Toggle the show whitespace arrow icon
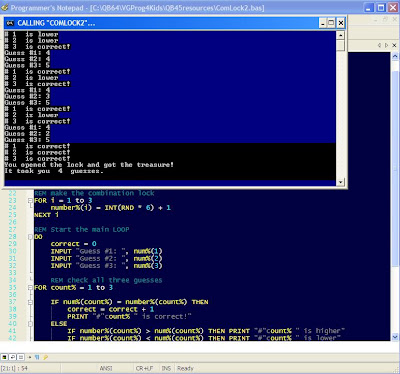The width and height of the screenshot is (400, 374). (29, 357)
